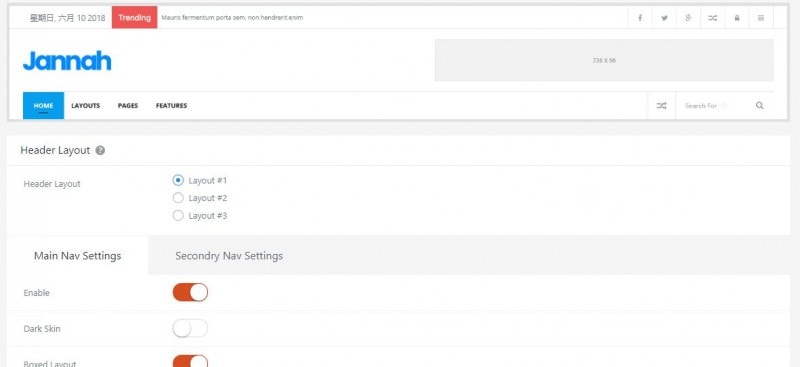The width and height of the screenshot is (800, 367).
Task: Toggle the Boxed Layout switch
Action: click(x=190, y=361)
